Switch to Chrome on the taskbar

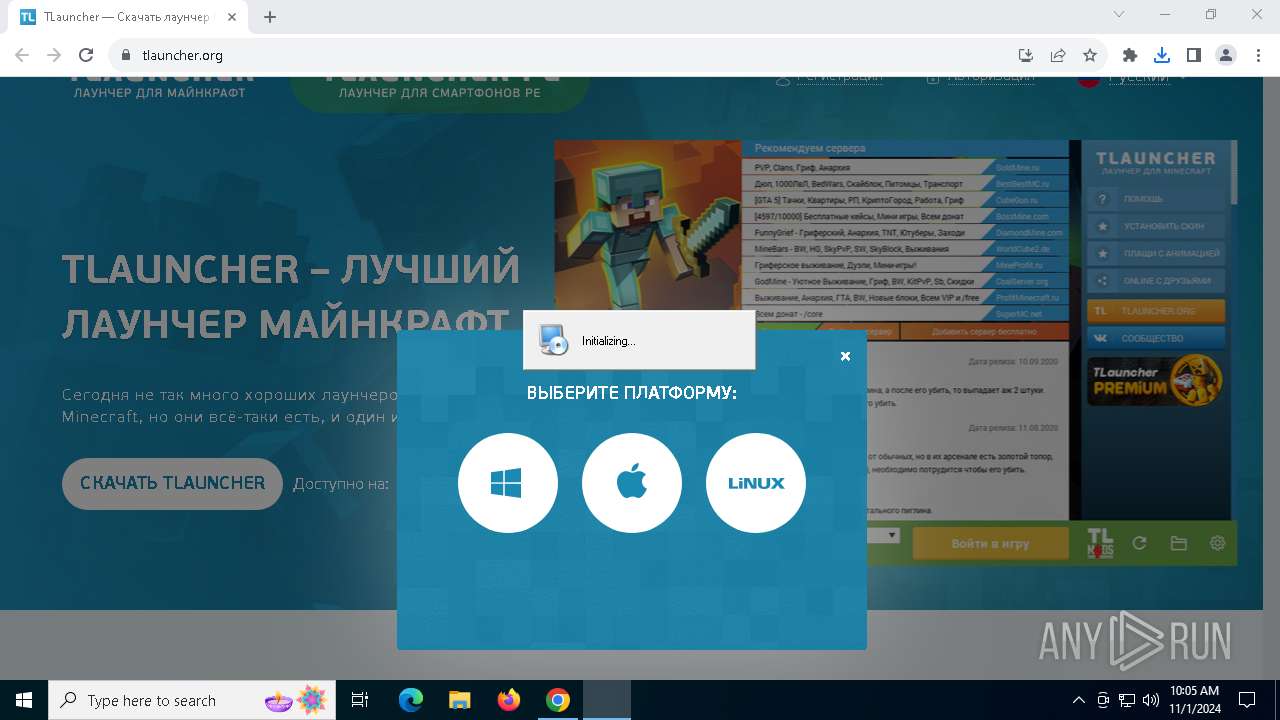[x=558, y=700]
